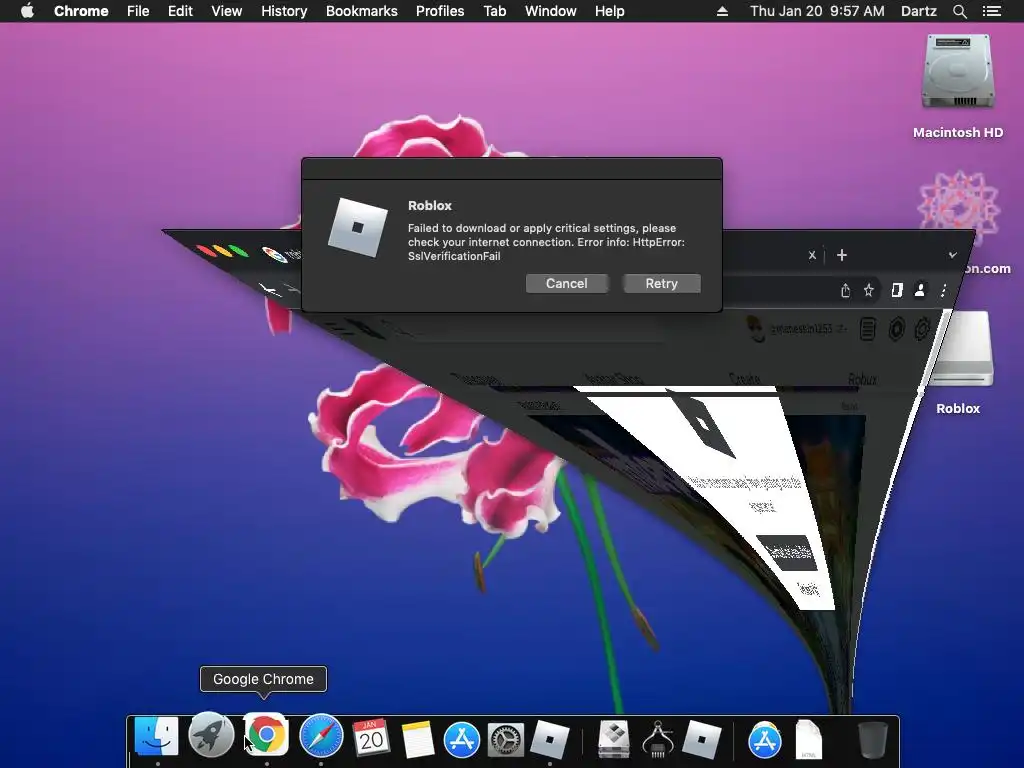
Task: Close the Chrome tab with the X
Action: 812,255
